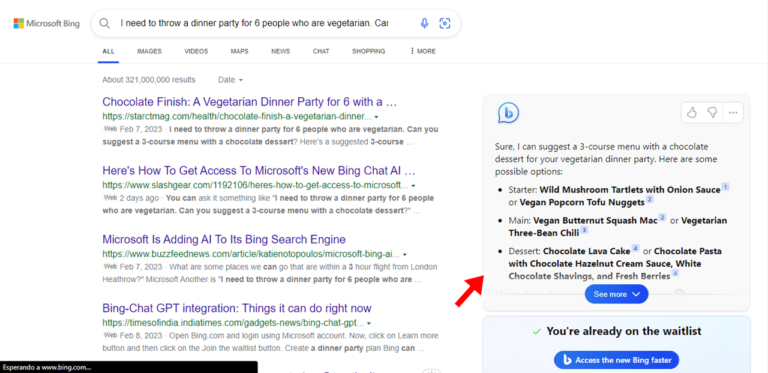Click the Bing chat bubble logo

[x=508, y=113]
